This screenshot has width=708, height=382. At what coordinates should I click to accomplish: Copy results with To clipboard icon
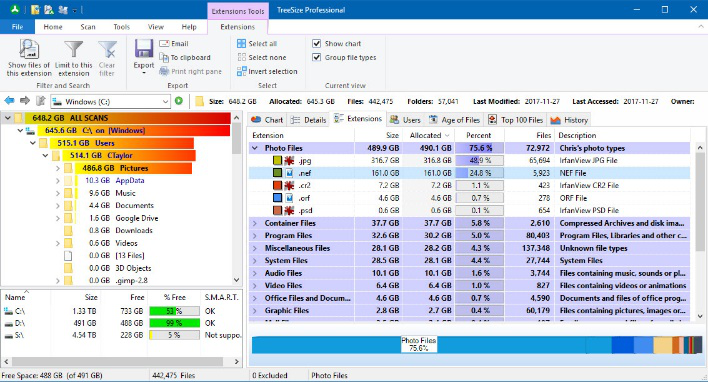click(164, 57)
